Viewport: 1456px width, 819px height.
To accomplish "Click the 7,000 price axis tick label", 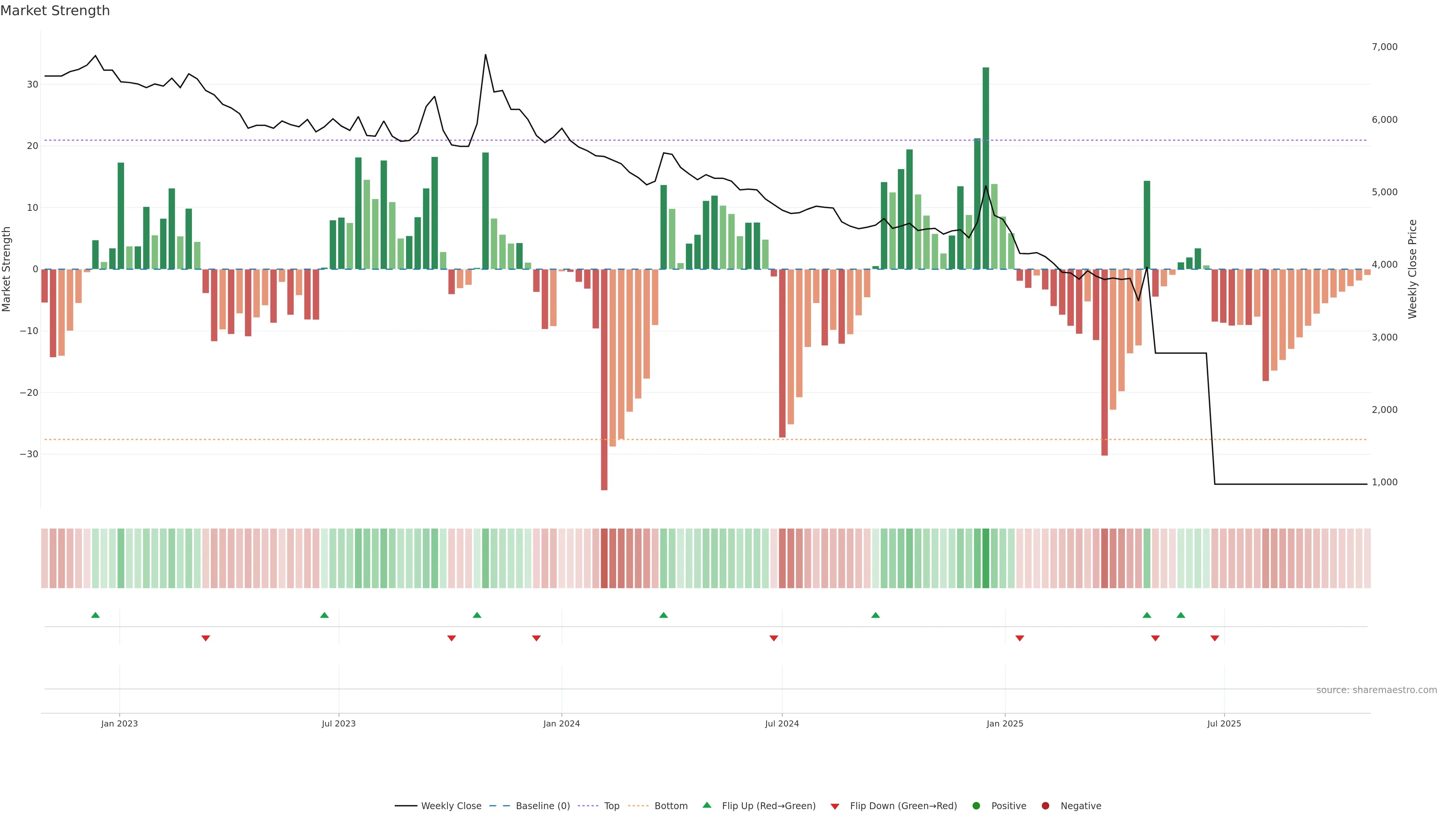I will (1384, 47).
